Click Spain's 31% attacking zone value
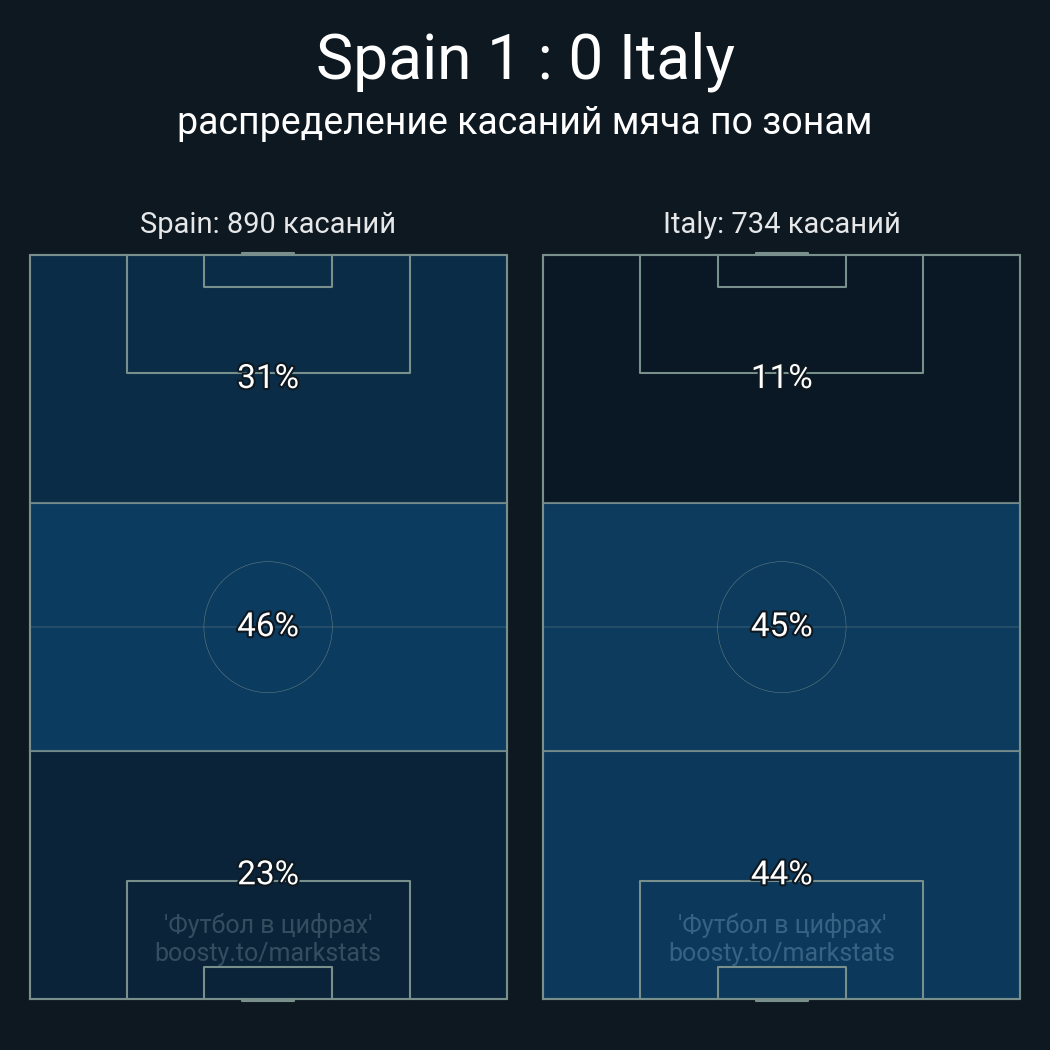The width and height of the screenshot is (1050, 1050). (x=268, y=377)
